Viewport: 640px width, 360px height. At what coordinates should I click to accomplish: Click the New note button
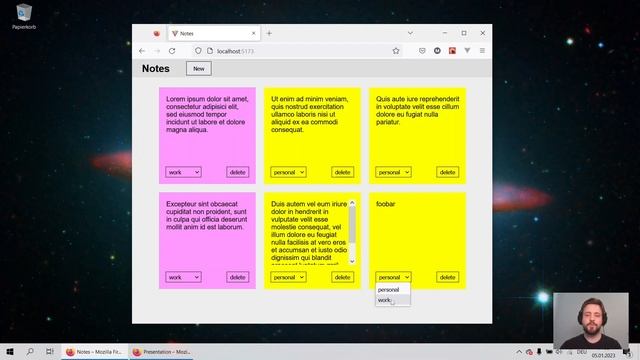point(199,69)
